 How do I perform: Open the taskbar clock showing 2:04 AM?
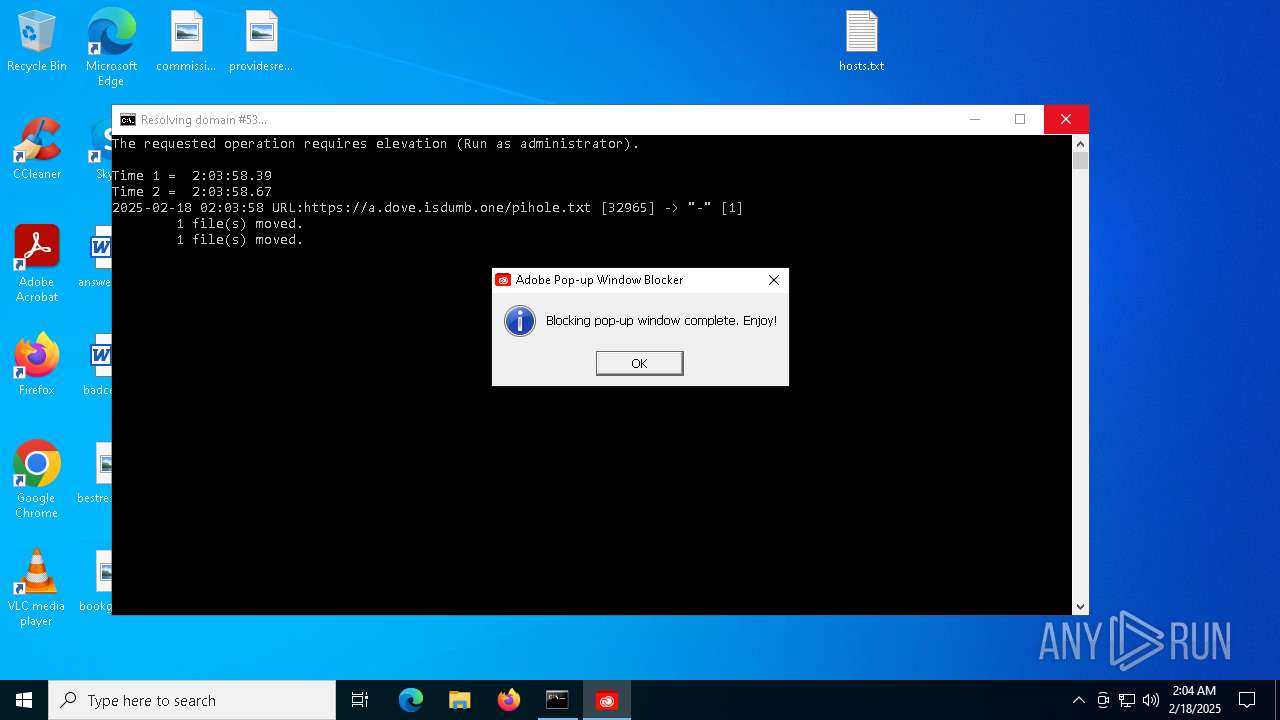pos(1195,700)
